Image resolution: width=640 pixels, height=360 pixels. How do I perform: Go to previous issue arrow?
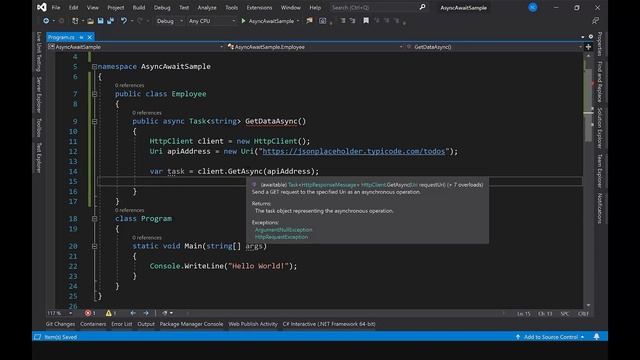133,313
